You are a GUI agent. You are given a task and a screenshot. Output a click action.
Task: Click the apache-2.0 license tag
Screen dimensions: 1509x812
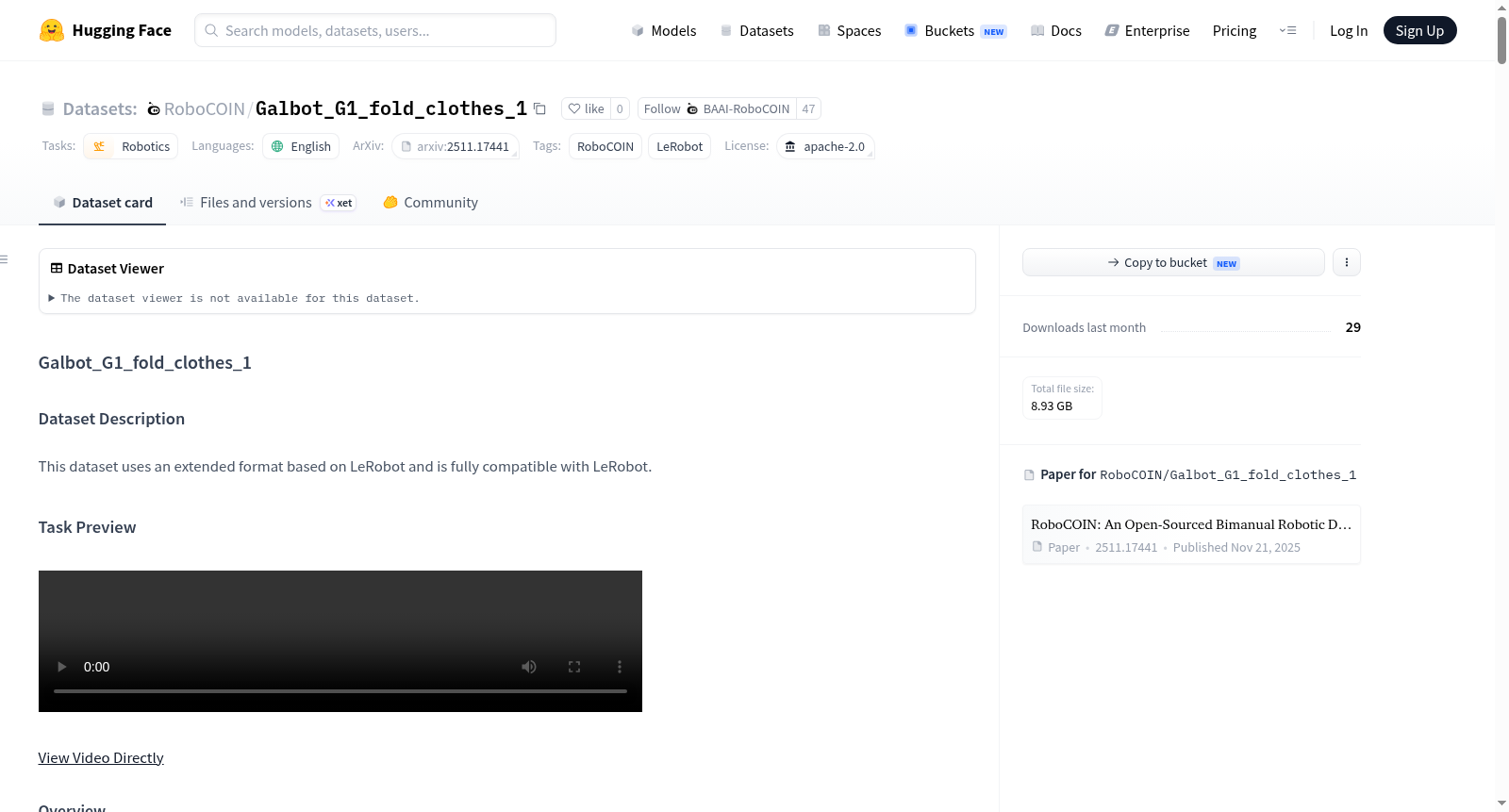[825, 146]
